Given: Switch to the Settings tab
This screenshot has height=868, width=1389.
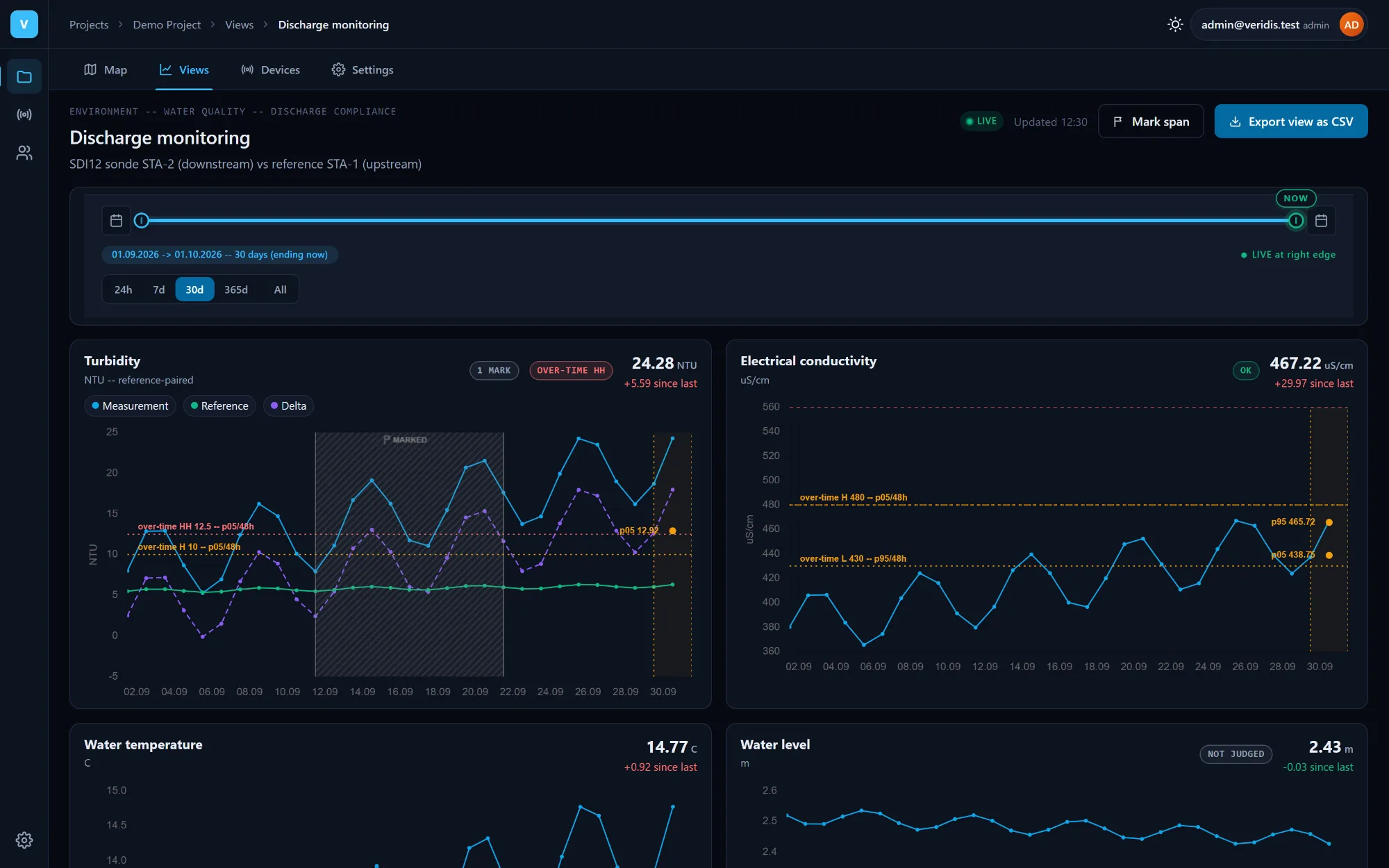Looking at the screenshot, I should (363, 69).
